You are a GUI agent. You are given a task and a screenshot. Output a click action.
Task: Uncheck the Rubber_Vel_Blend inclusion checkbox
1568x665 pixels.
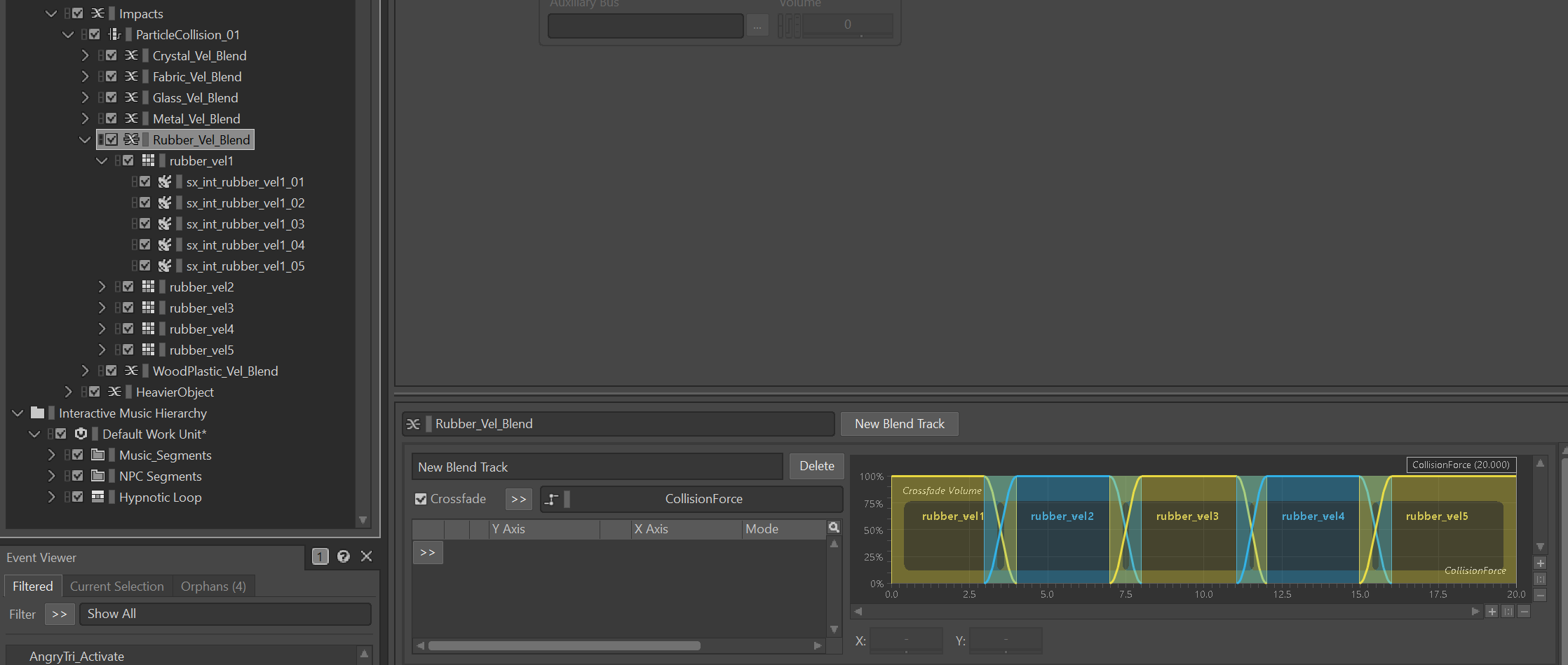tap(111, 139)
